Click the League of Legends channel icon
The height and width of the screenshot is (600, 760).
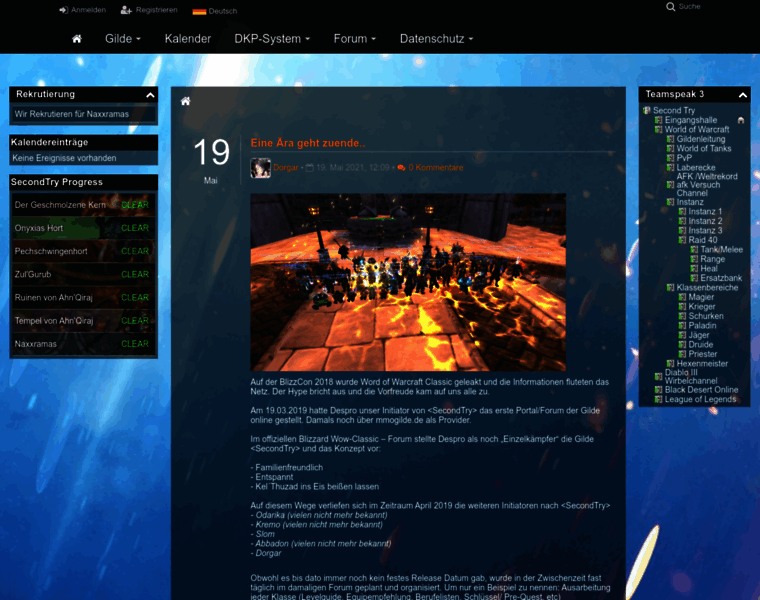(x=658, y=399)
